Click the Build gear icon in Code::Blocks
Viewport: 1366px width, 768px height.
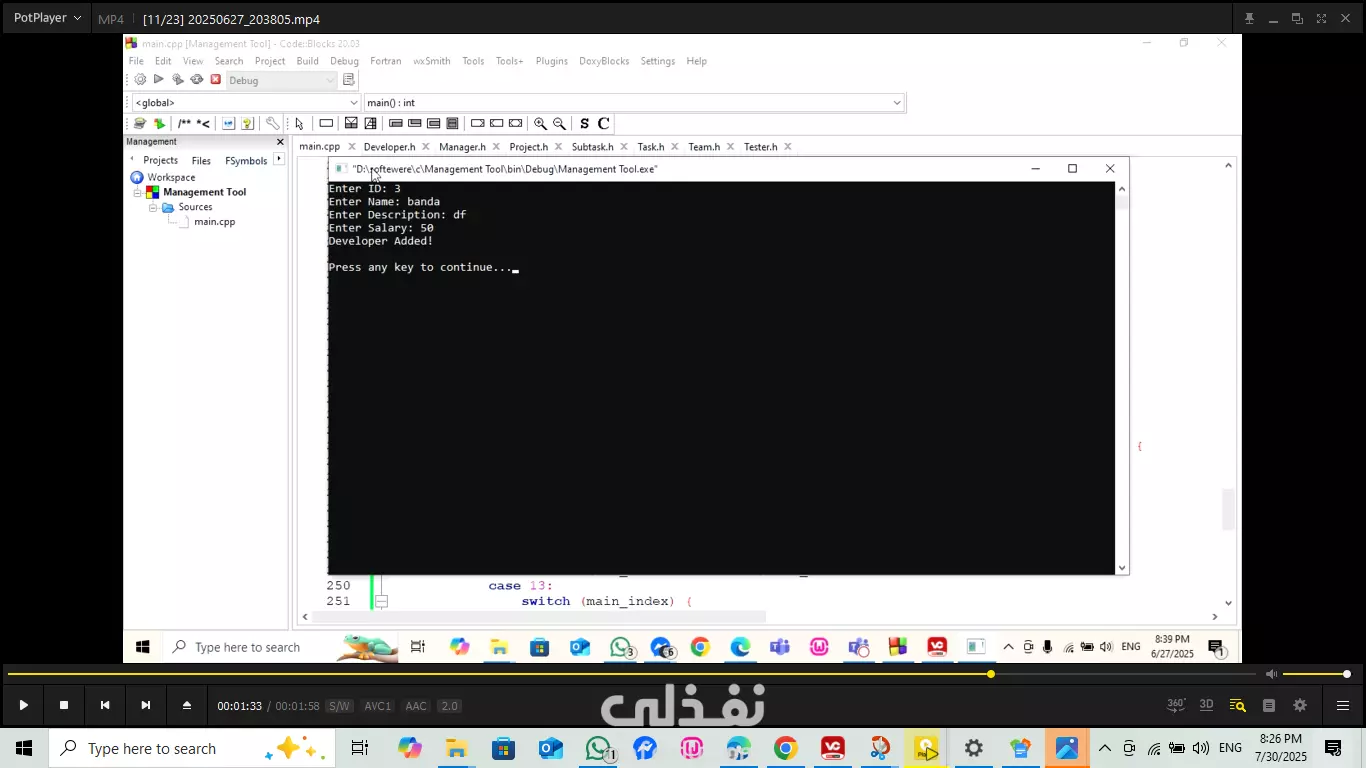coord(140,80)
